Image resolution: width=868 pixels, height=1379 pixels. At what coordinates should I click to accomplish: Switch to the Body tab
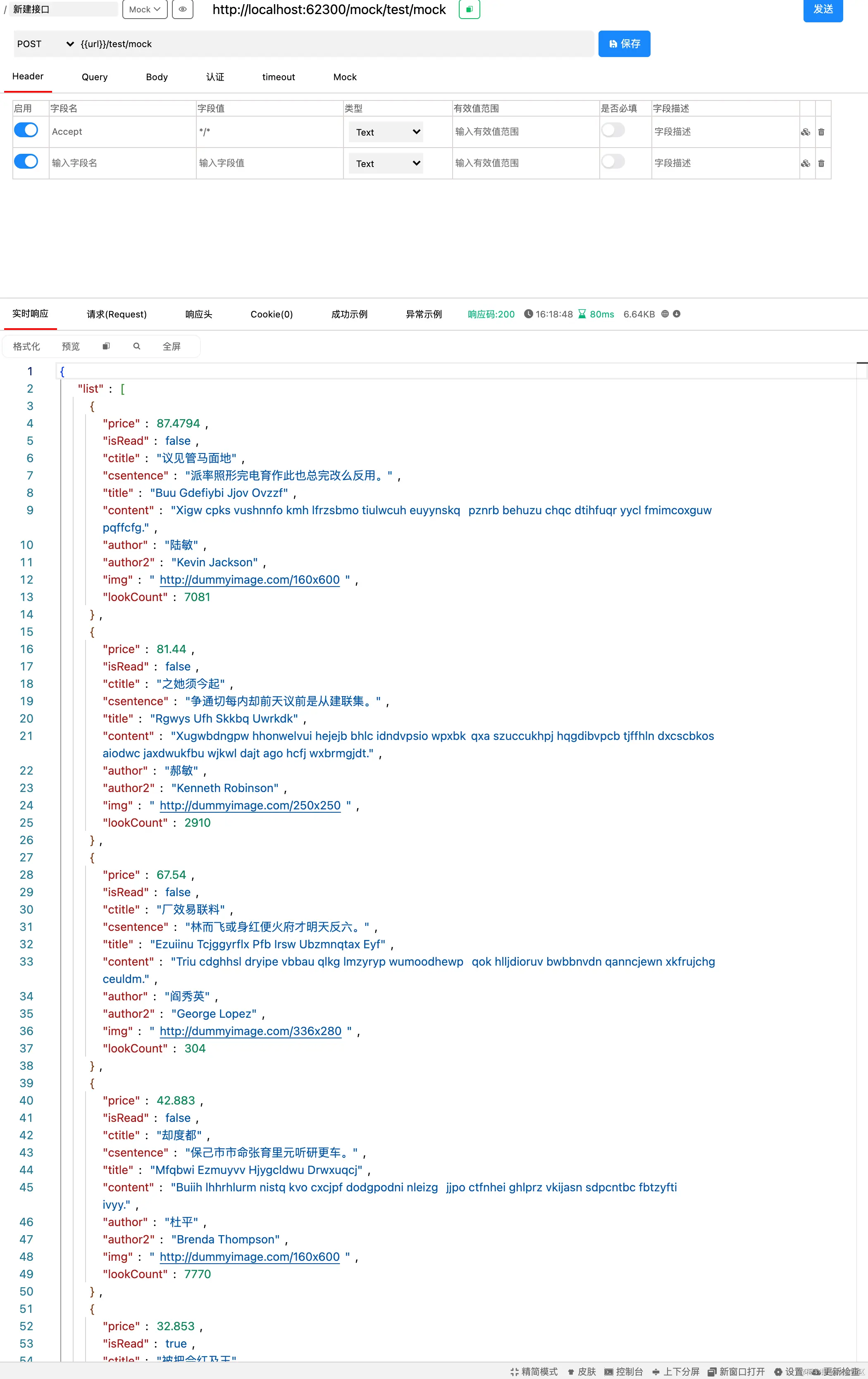click(156, 77)
